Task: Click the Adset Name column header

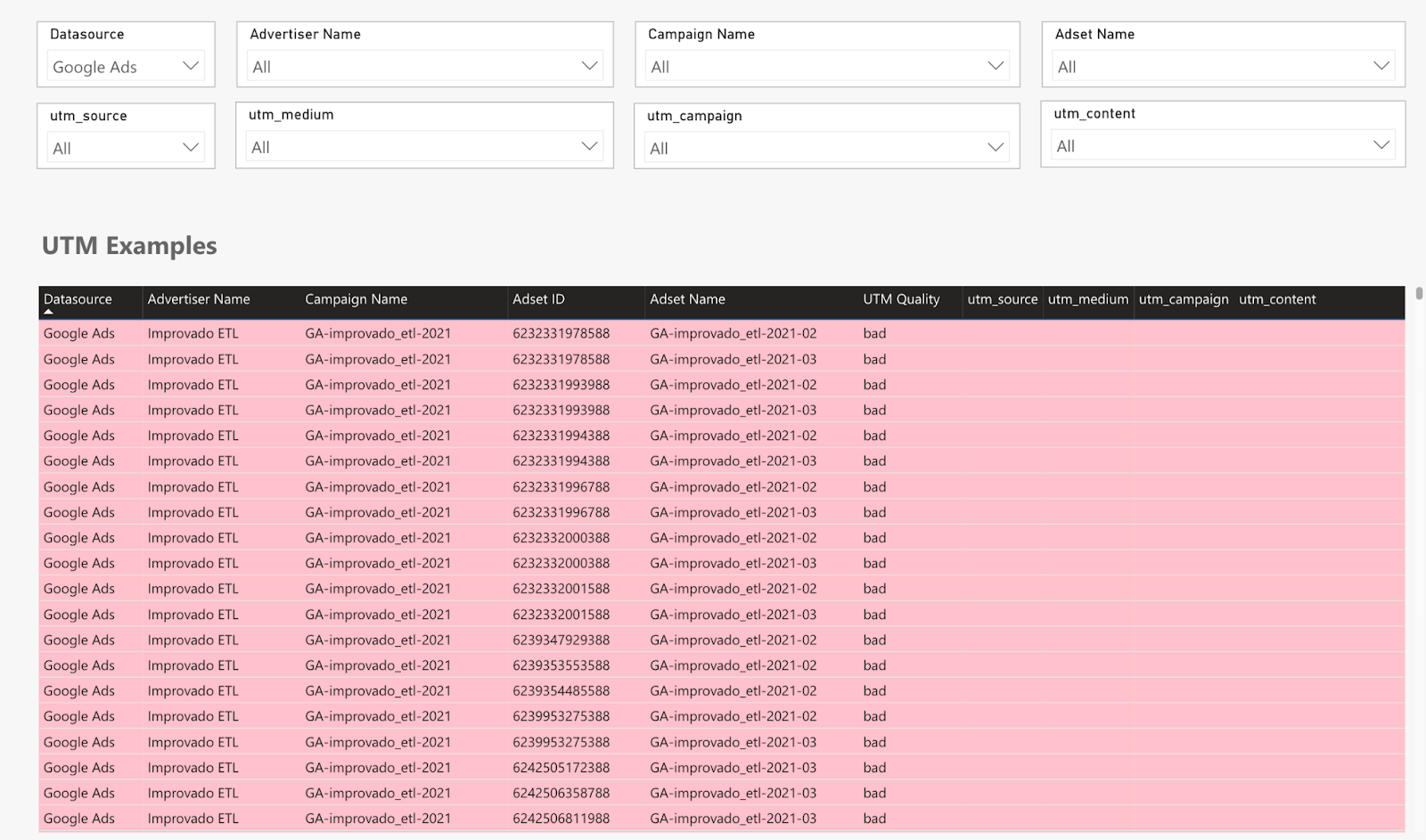Action: [x=687, y=299]
